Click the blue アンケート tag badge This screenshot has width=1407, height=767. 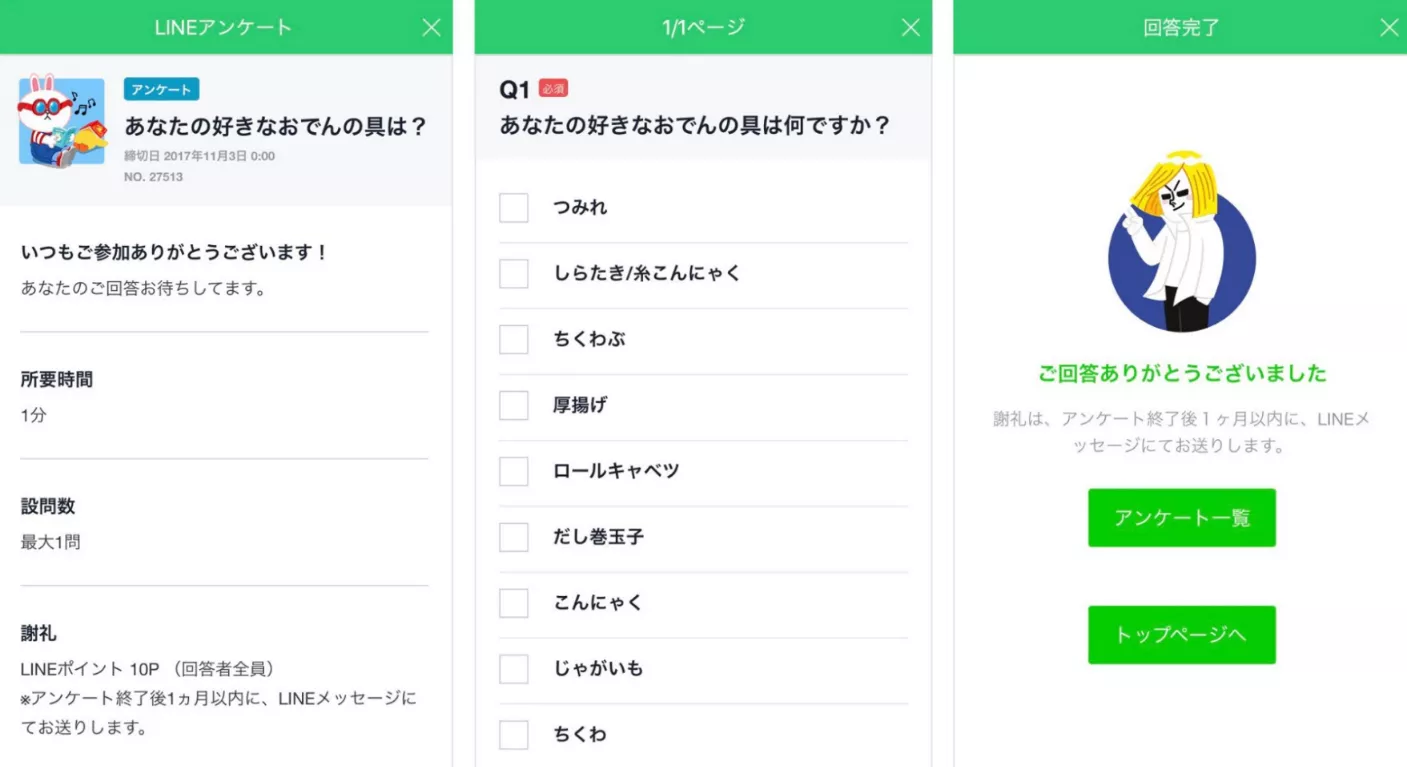tap(161, 90)
